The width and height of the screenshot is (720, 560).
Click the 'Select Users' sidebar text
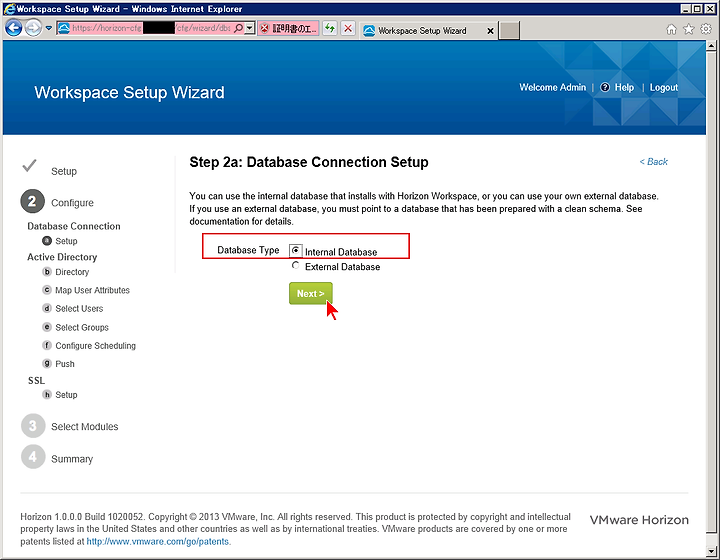coord(79,308)
